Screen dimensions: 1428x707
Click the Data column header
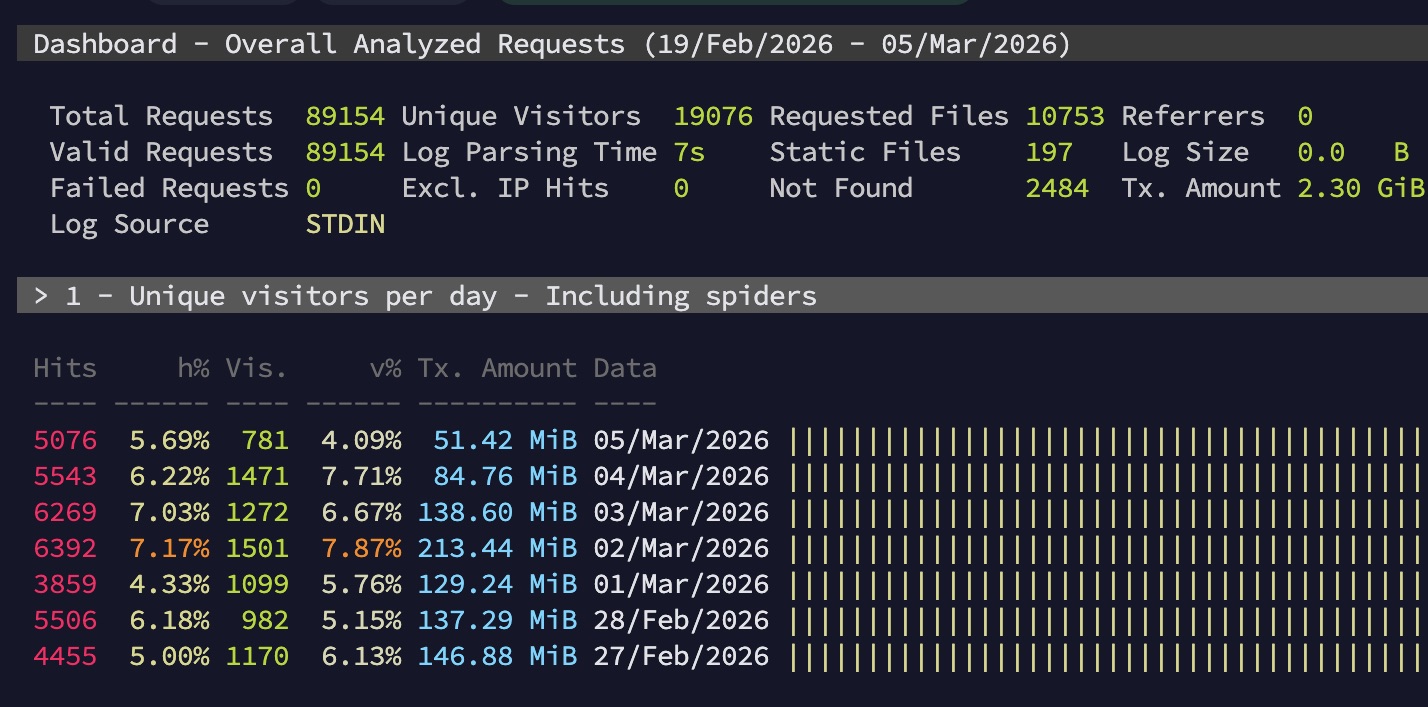625,369
